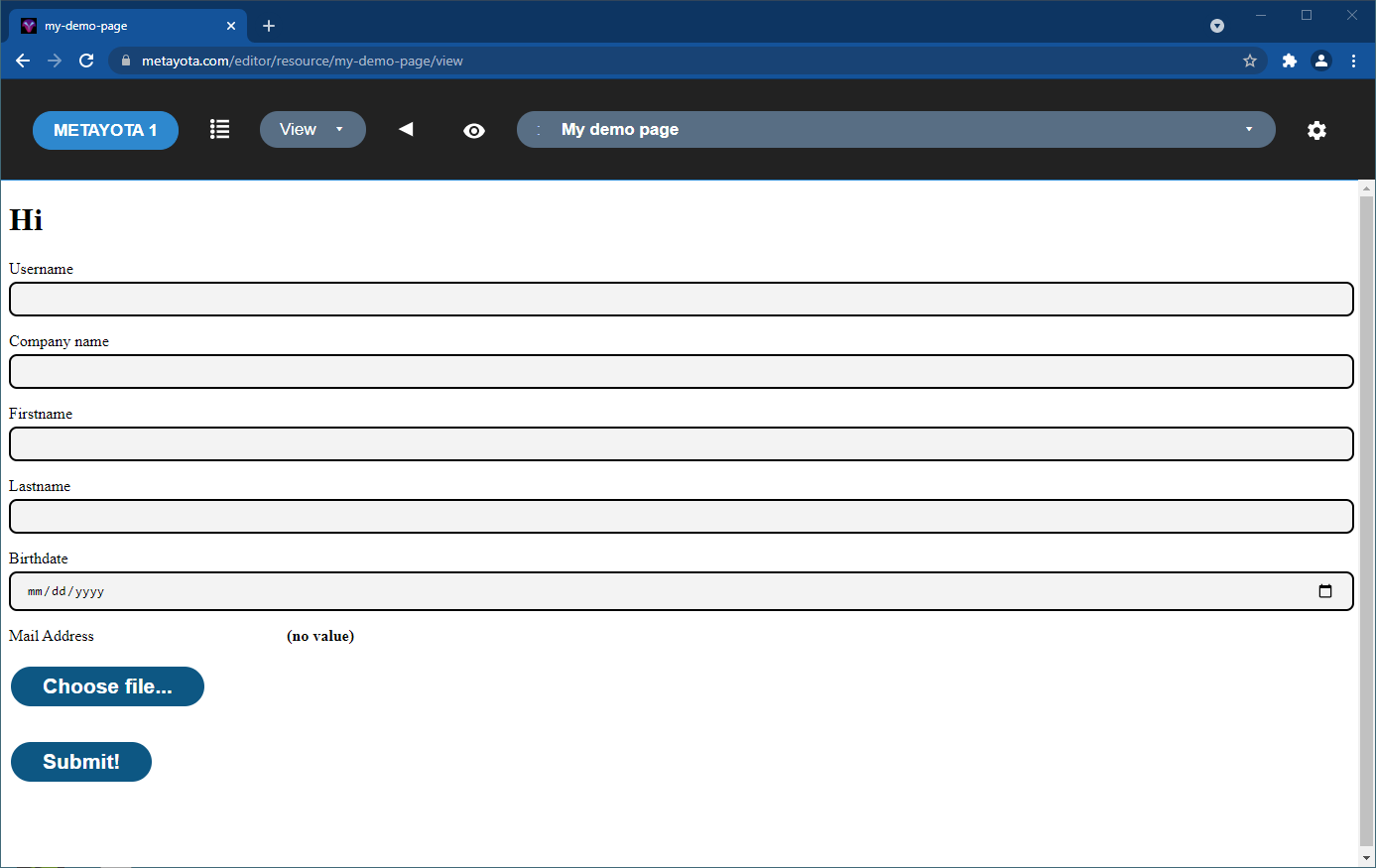
Task: Open the list icon in the toolbar
Action: click(x=220, y=129)
